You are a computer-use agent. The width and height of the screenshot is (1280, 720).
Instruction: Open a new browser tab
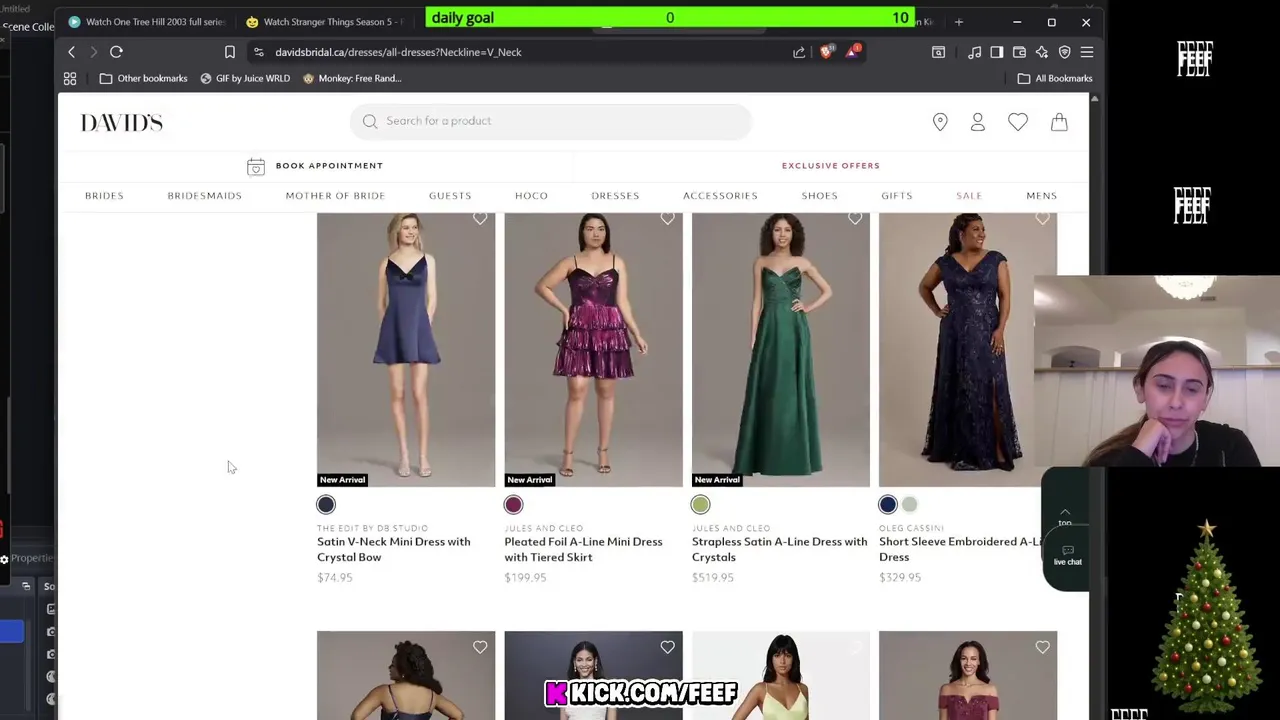pyautogui.click(x=959, y=21)
